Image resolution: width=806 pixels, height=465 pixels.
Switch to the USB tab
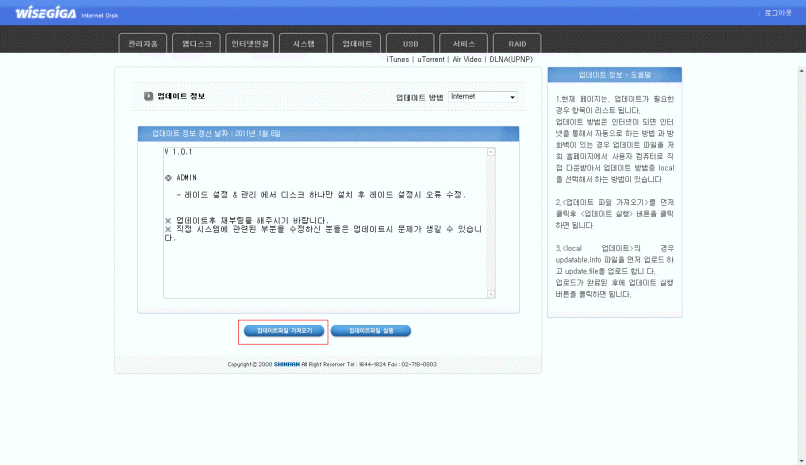[410, 44]
